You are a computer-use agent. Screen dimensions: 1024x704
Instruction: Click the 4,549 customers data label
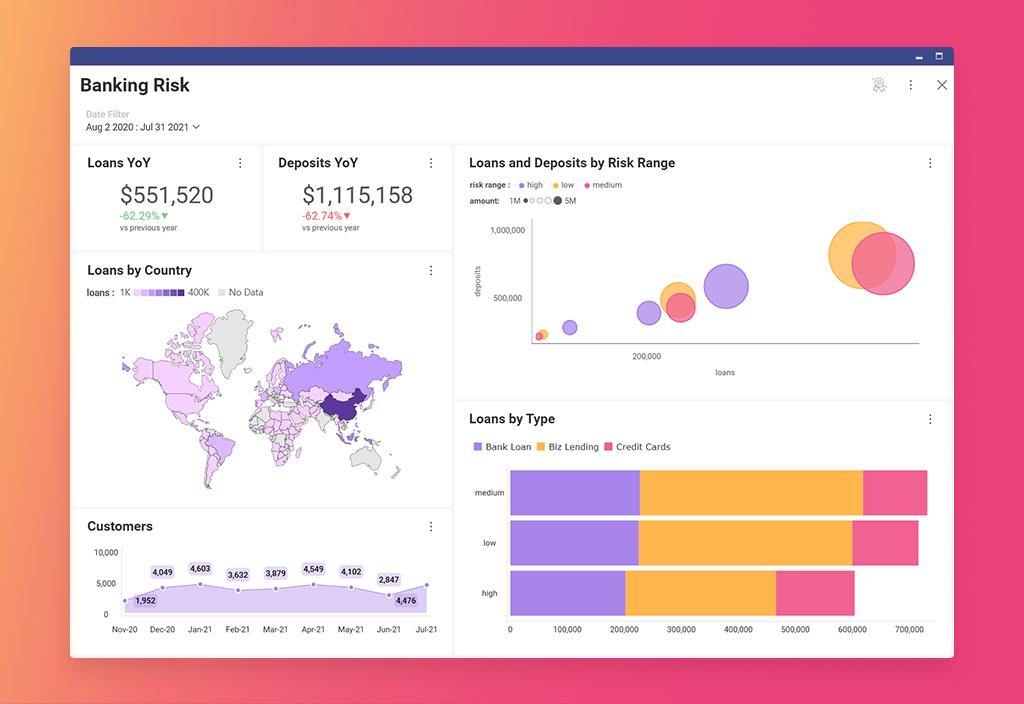tap(313, 569)
